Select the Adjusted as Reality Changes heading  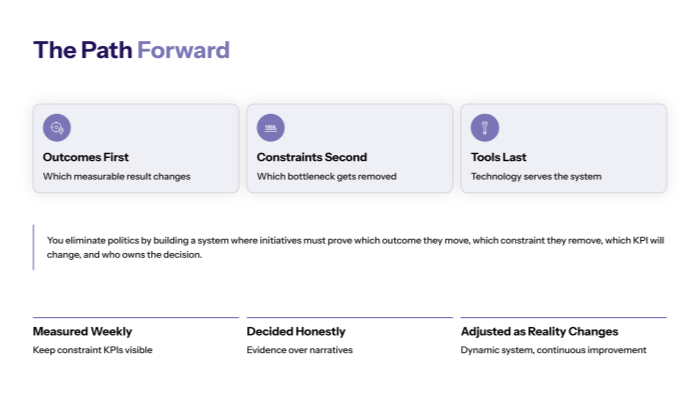tap(539, 331)
